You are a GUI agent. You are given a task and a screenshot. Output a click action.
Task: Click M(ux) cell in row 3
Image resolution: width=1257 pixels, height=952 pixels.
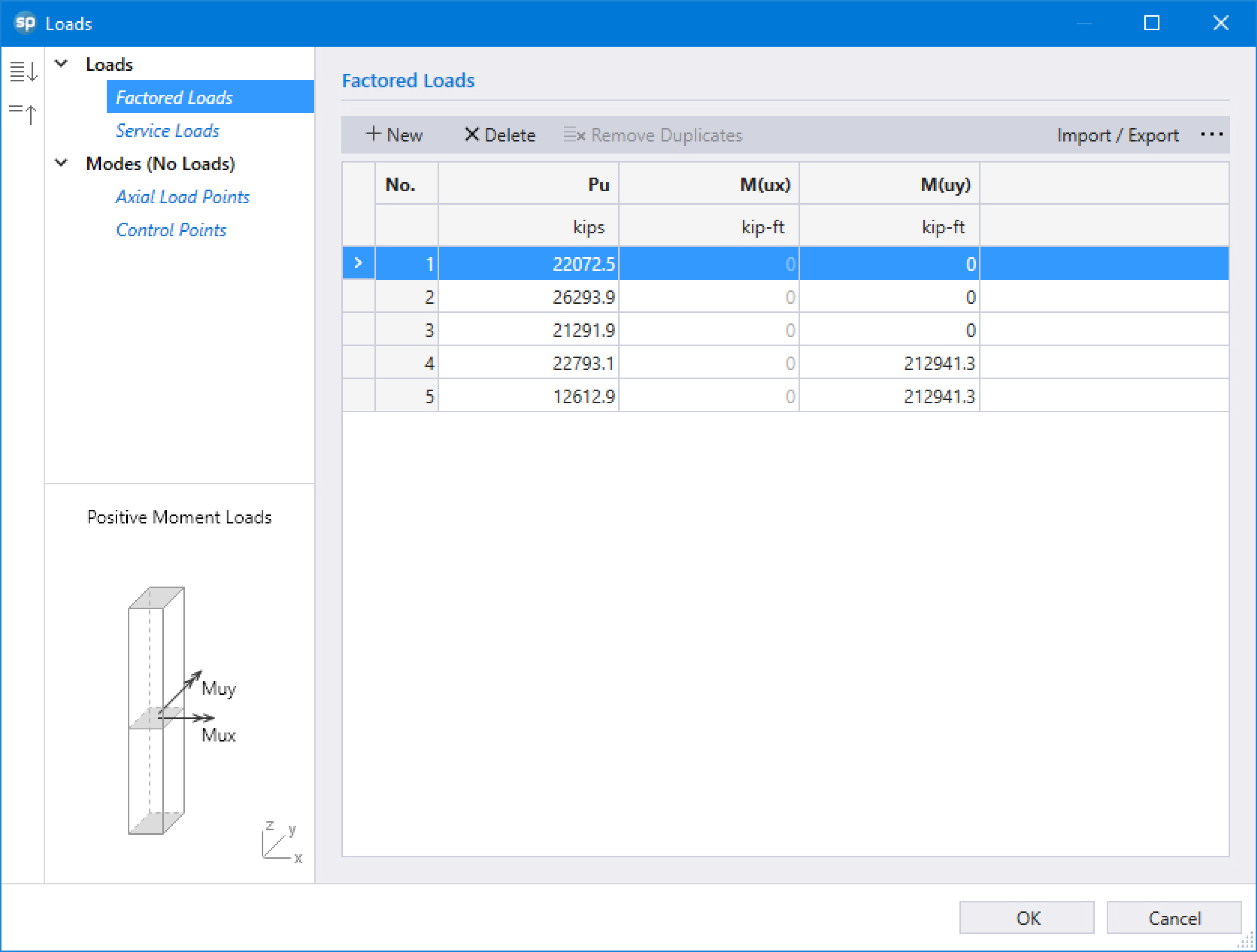click(x=709, y=329)
